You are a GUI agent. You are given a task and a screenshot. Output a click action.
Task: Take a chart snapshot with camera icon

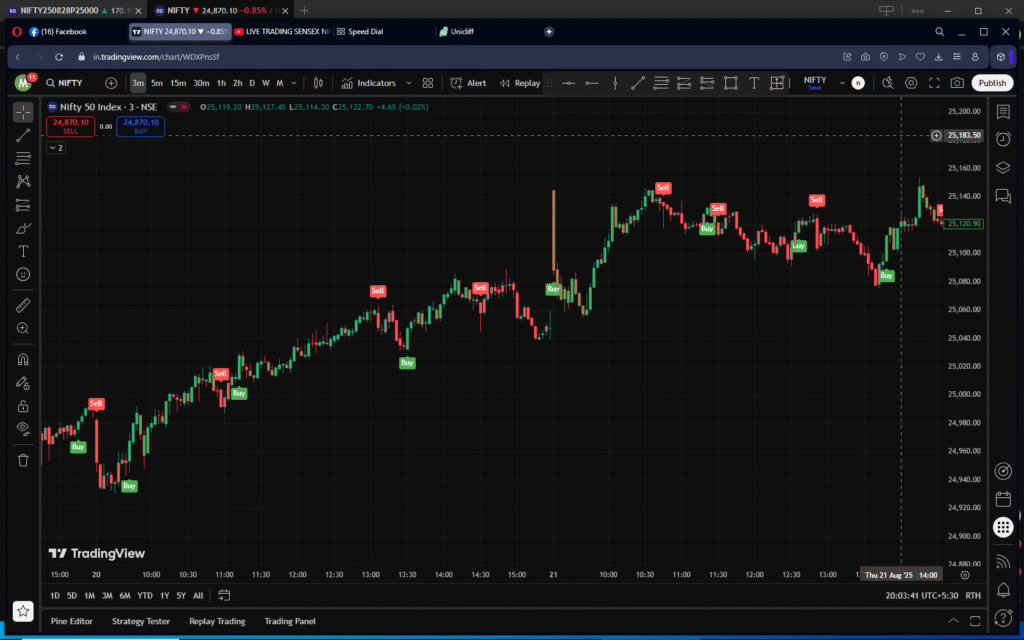[957, 83]
